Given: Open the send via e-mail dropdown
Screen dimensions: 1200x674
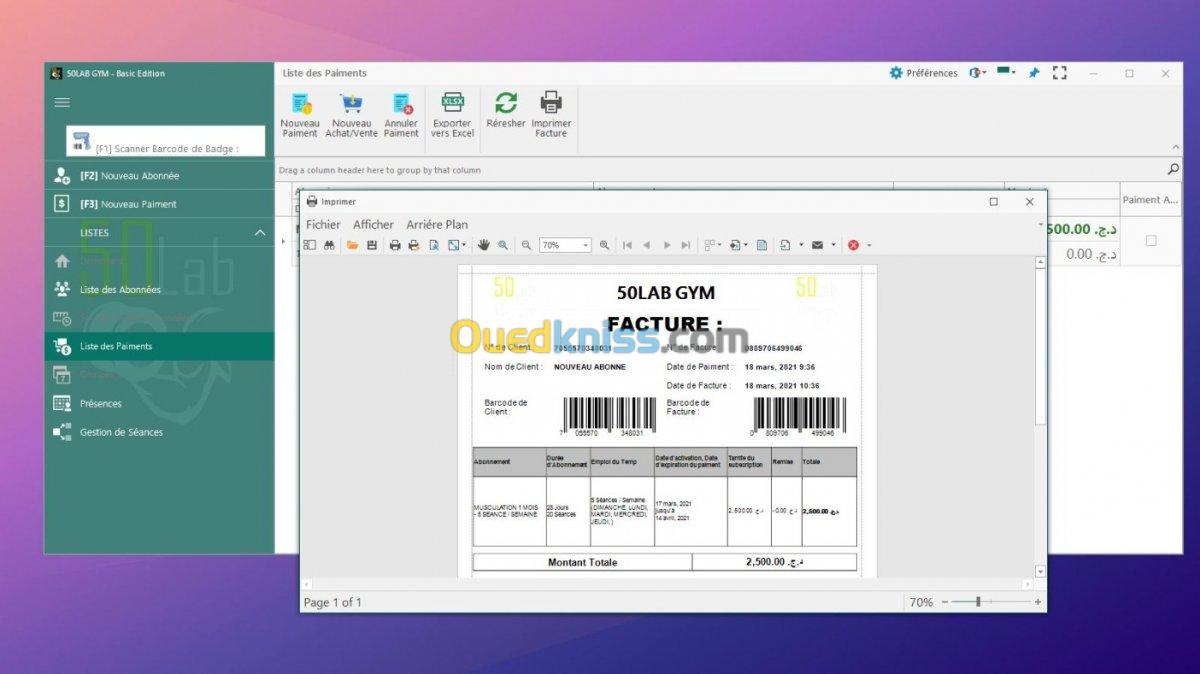Looking at the screenshot, I should [x=833, y=245].
